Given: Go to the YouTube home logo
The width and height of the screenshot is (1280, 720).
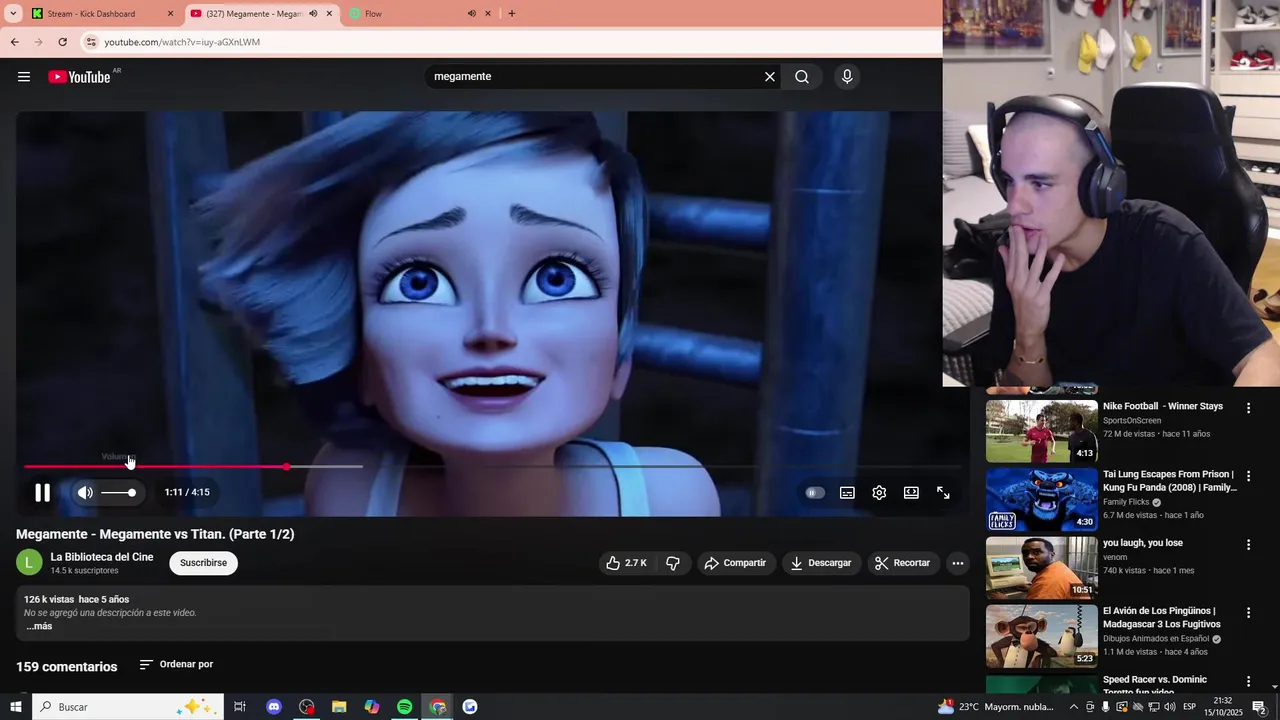Looking at the screenshot, I should [x=80, y=77].
